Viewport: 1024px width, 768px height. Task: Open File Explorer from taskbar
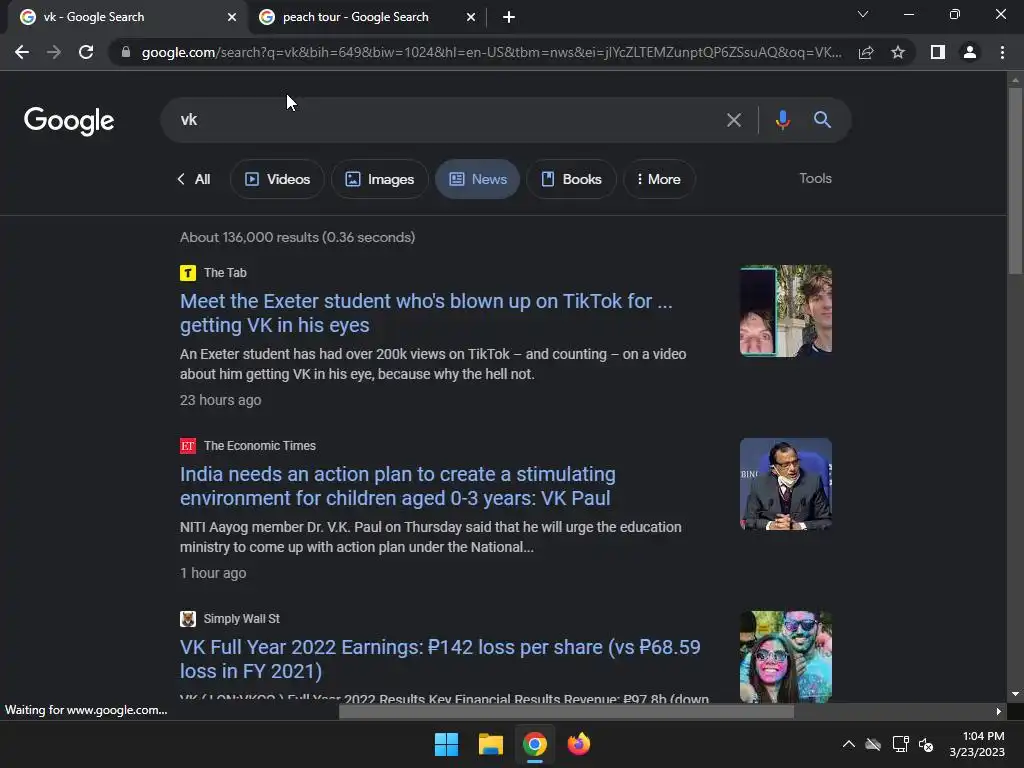pos(490,744)
